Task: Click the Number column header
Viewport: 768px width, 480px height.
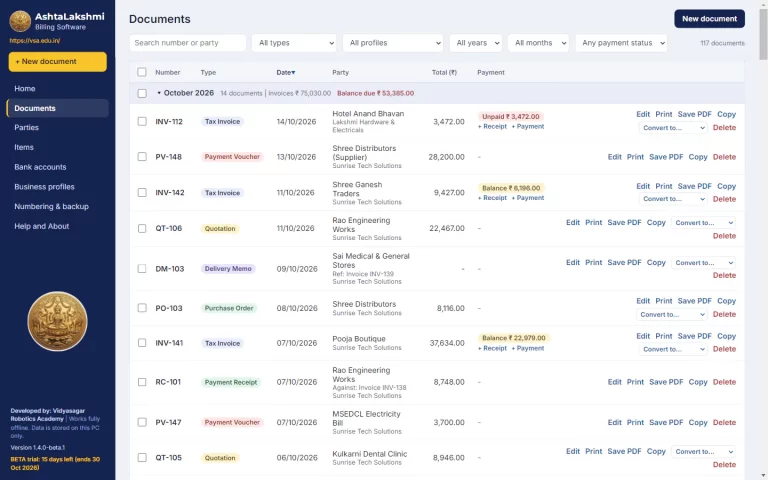Action: 168,72
